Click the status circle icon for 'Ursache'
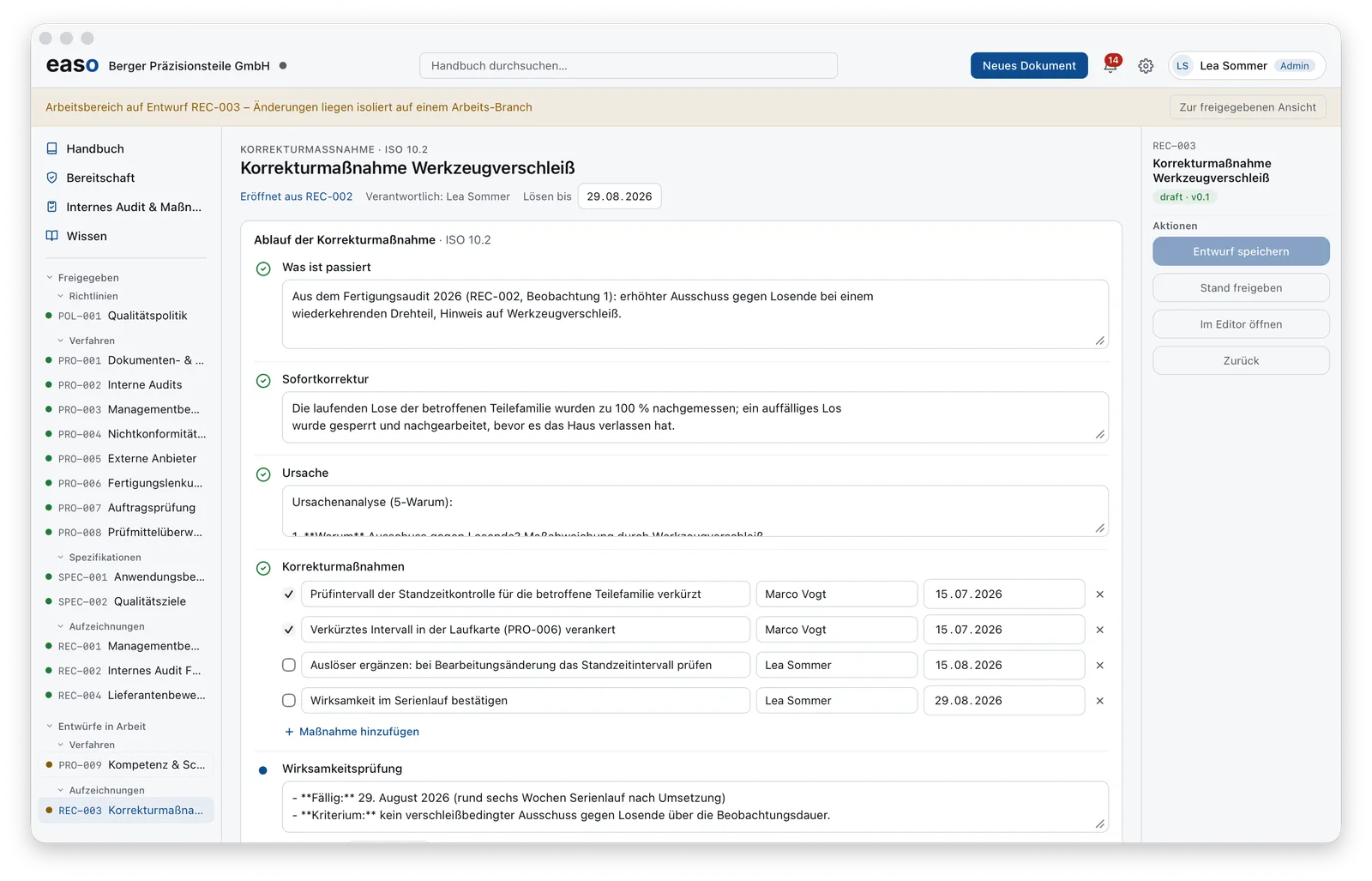 click(263, 474)
